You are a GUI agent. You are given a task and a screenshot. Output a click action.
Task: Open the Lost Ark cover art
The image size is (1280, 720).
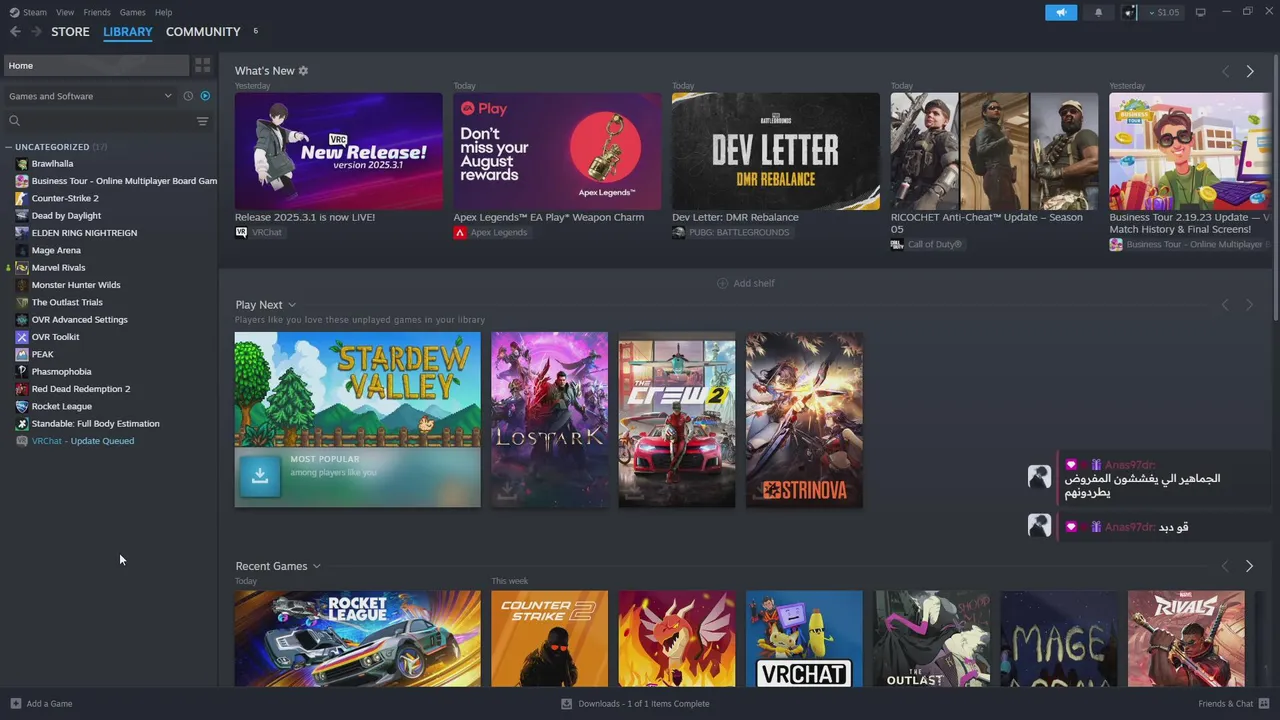[550, 420]
